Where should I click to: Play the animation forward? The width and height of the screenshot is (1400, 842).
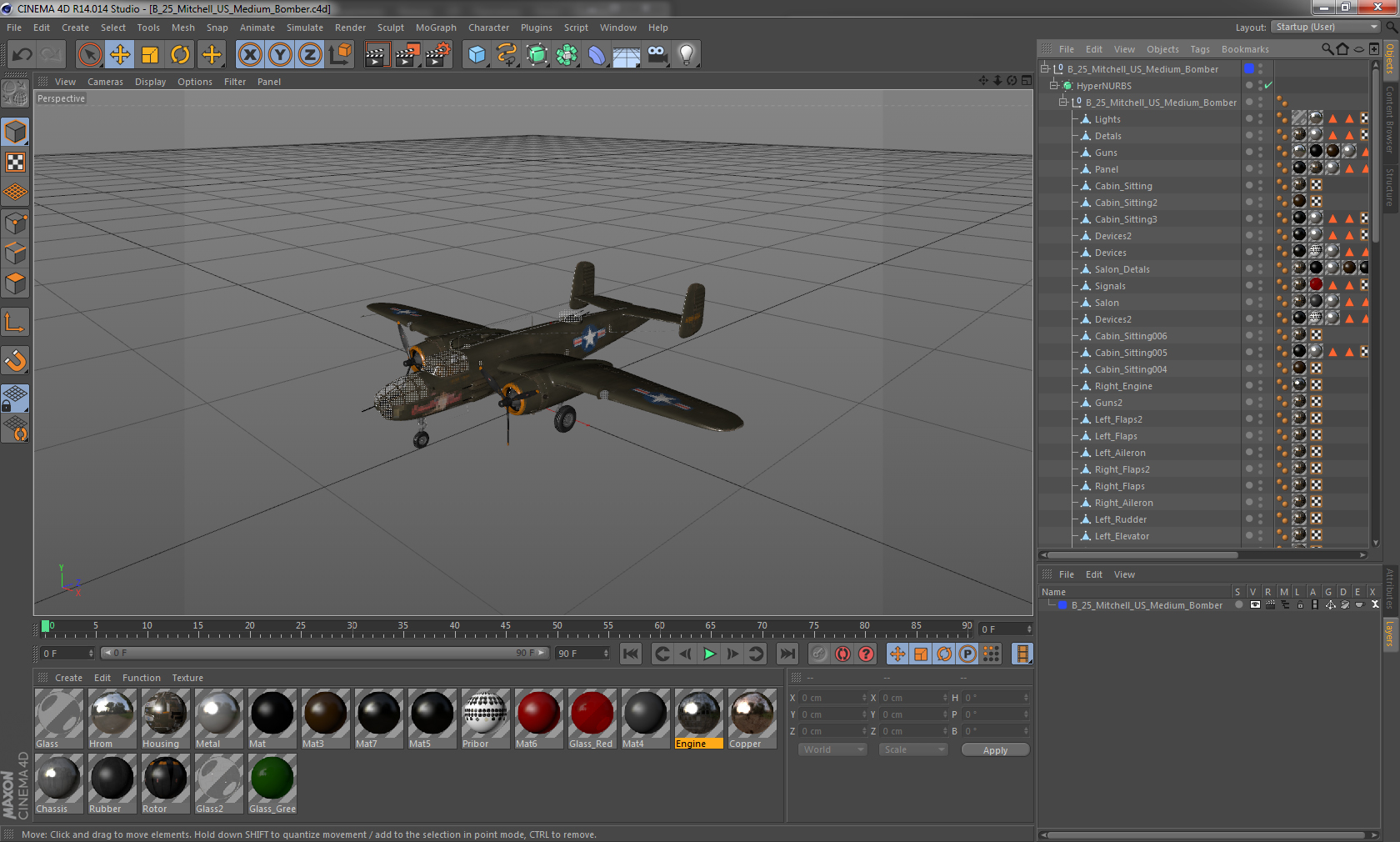pos(709,654)
